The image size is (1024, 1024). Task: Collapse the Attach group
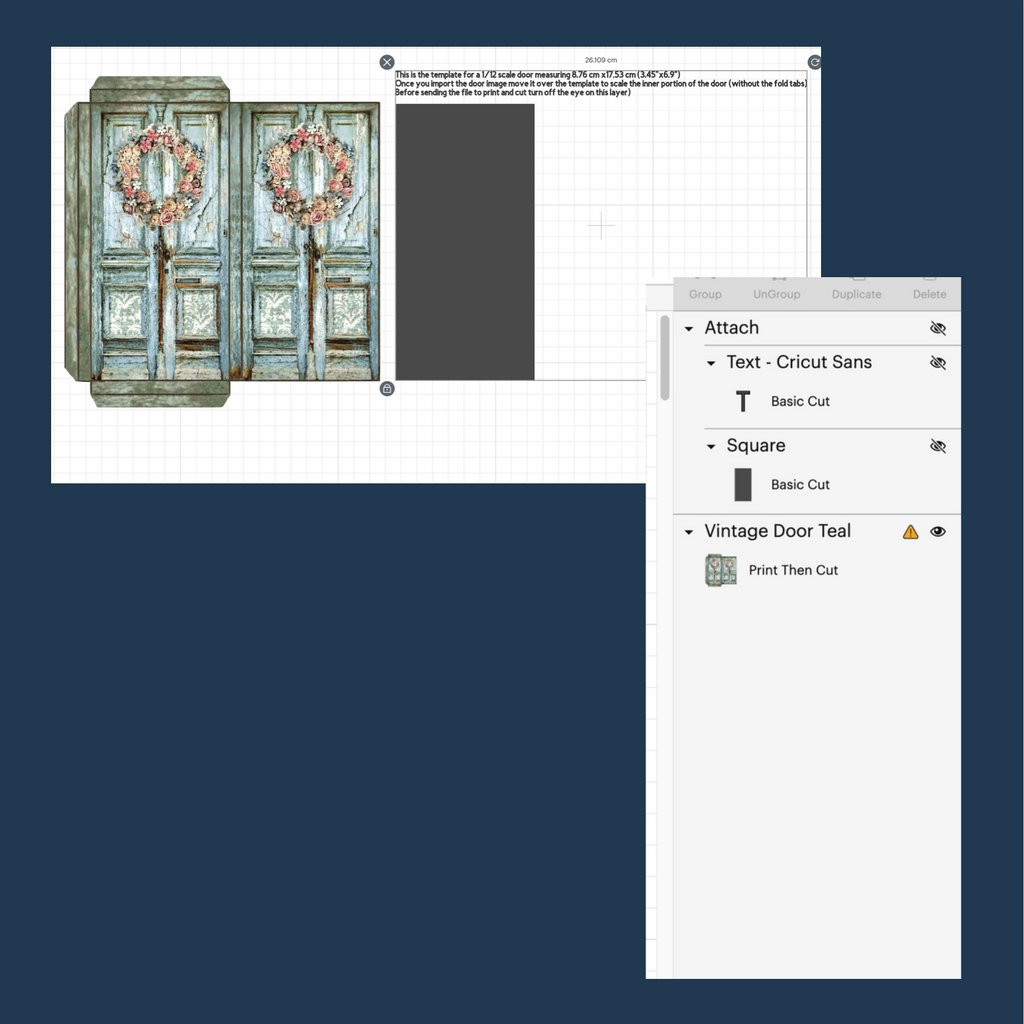click(688, 329)
